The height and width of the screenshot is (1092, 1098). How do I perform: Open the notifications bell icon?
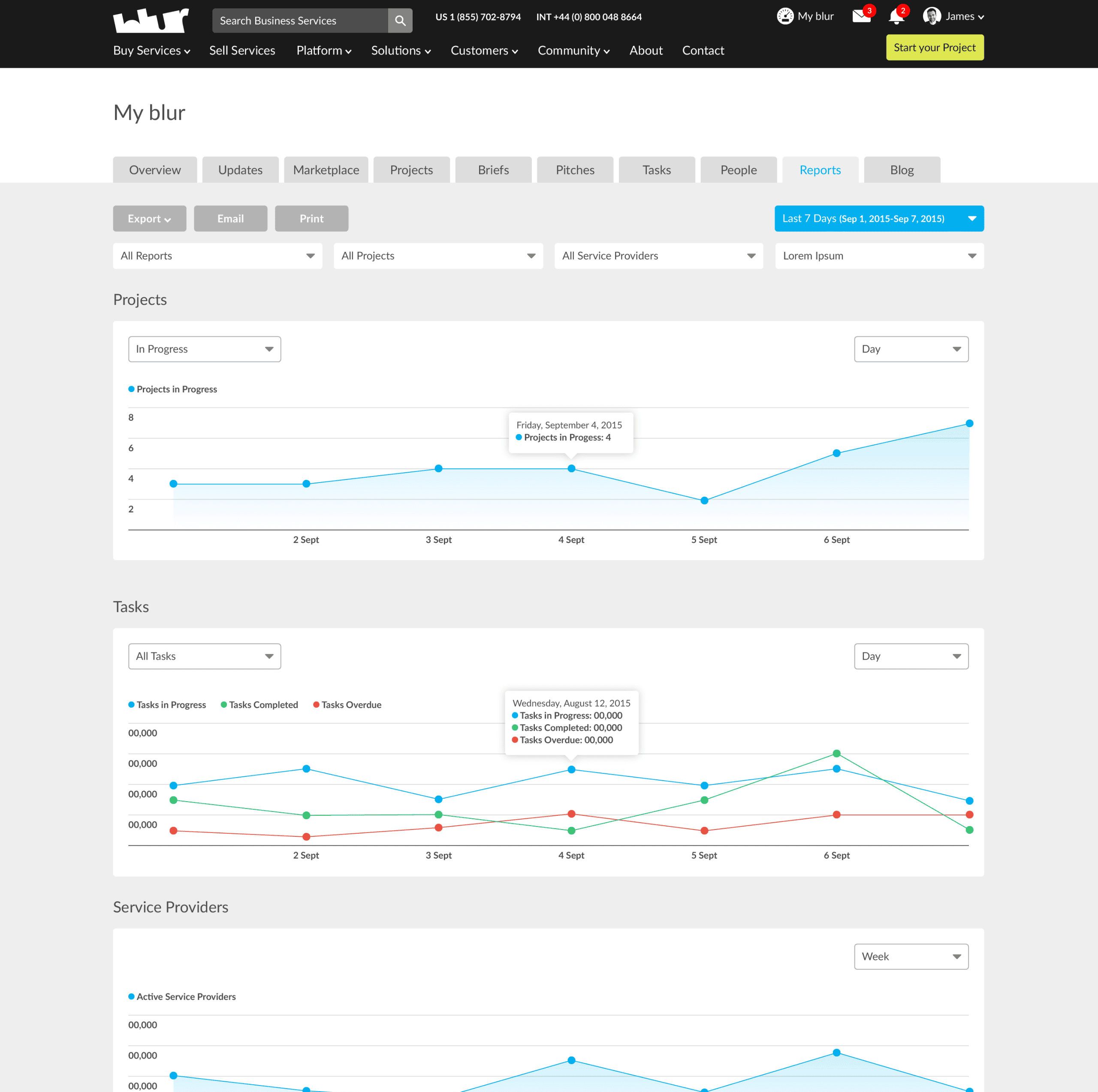coord(896,16)
